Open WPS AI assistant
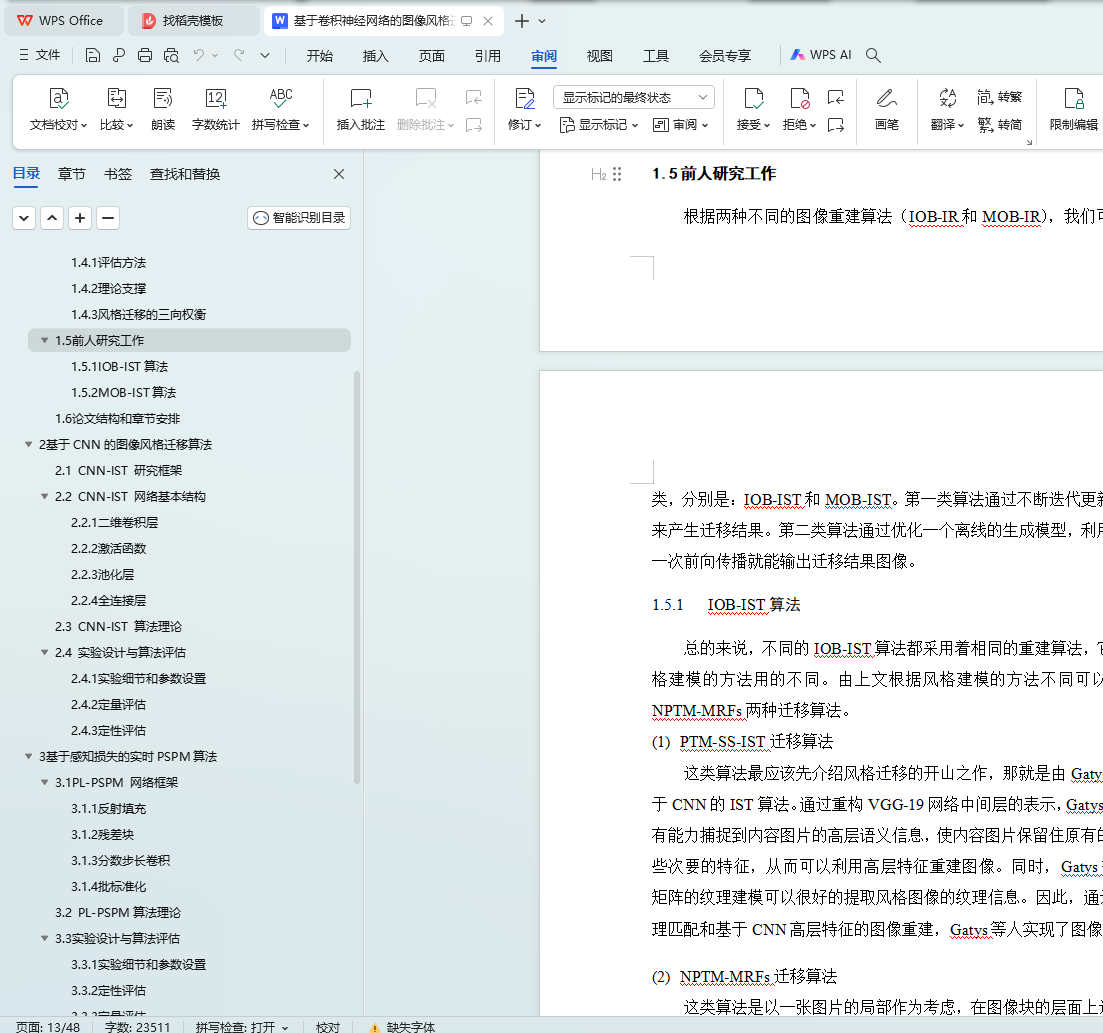The height and width of the screenshot is (1033, 1103). (x=821, y=55)
